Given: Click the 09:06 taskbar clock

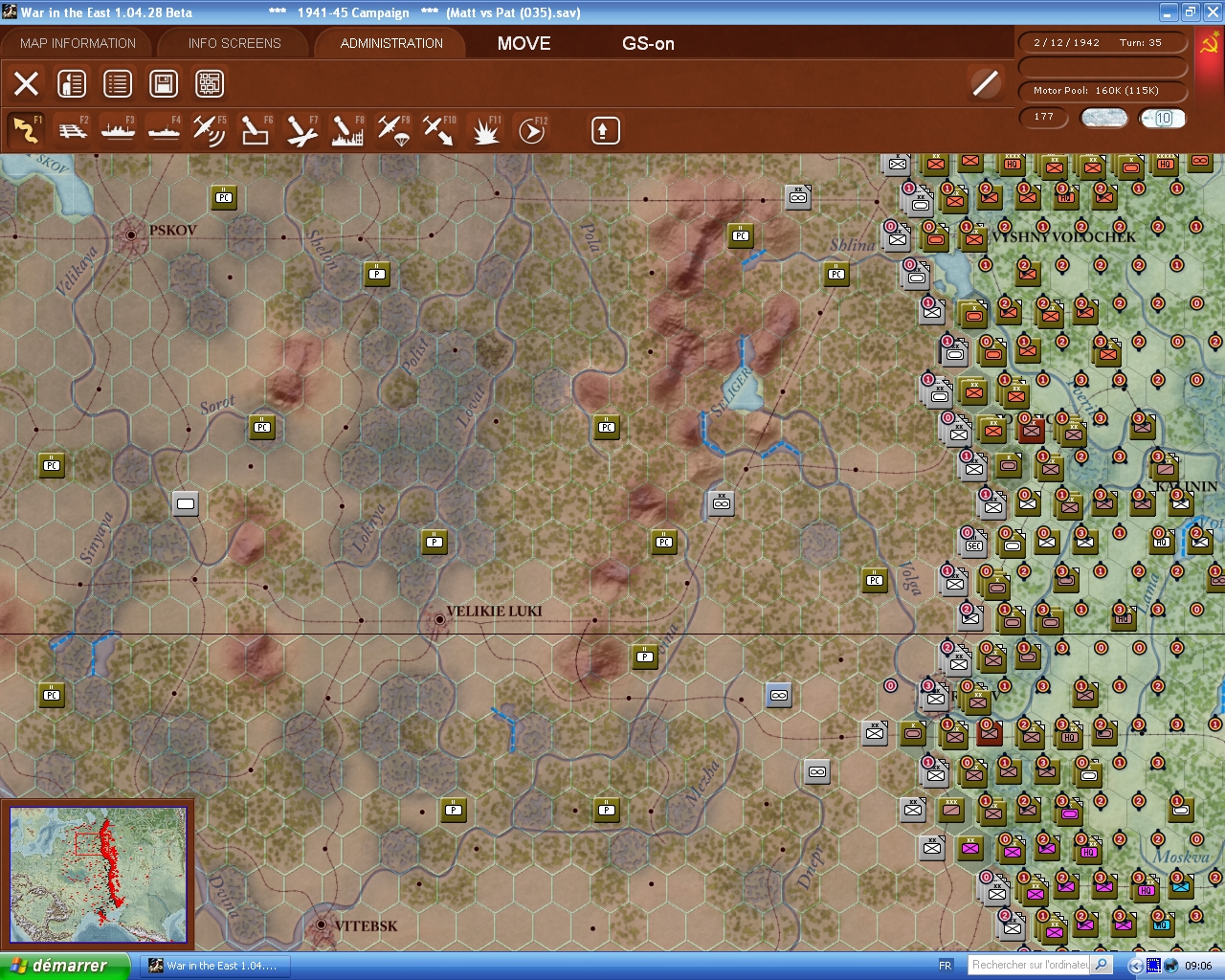Looking at the screenshot, I should pyautogui.click(x=1198, y=966).
